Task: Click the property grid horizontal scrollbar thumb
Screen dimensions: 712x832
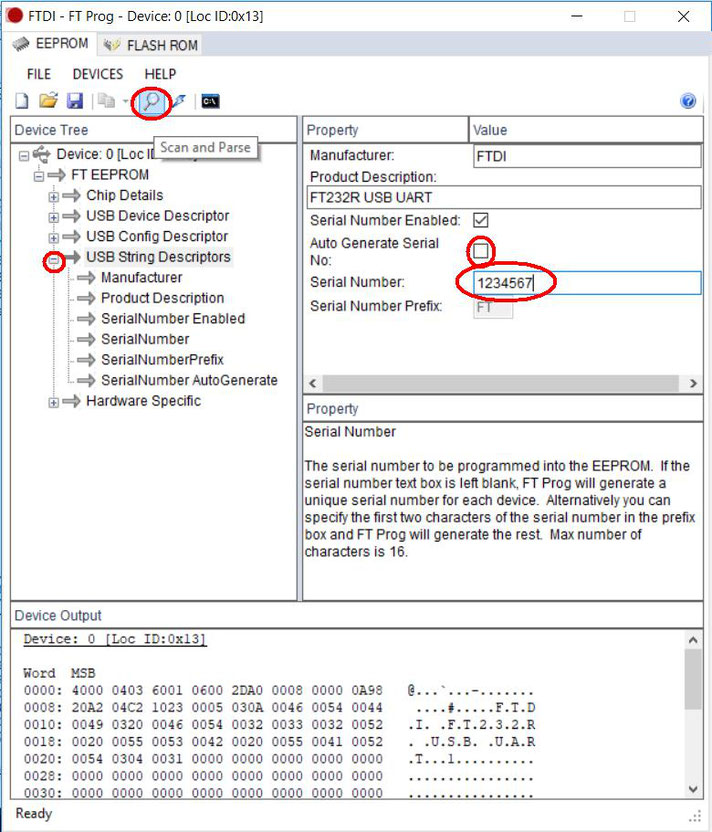Action: [500, 383]
